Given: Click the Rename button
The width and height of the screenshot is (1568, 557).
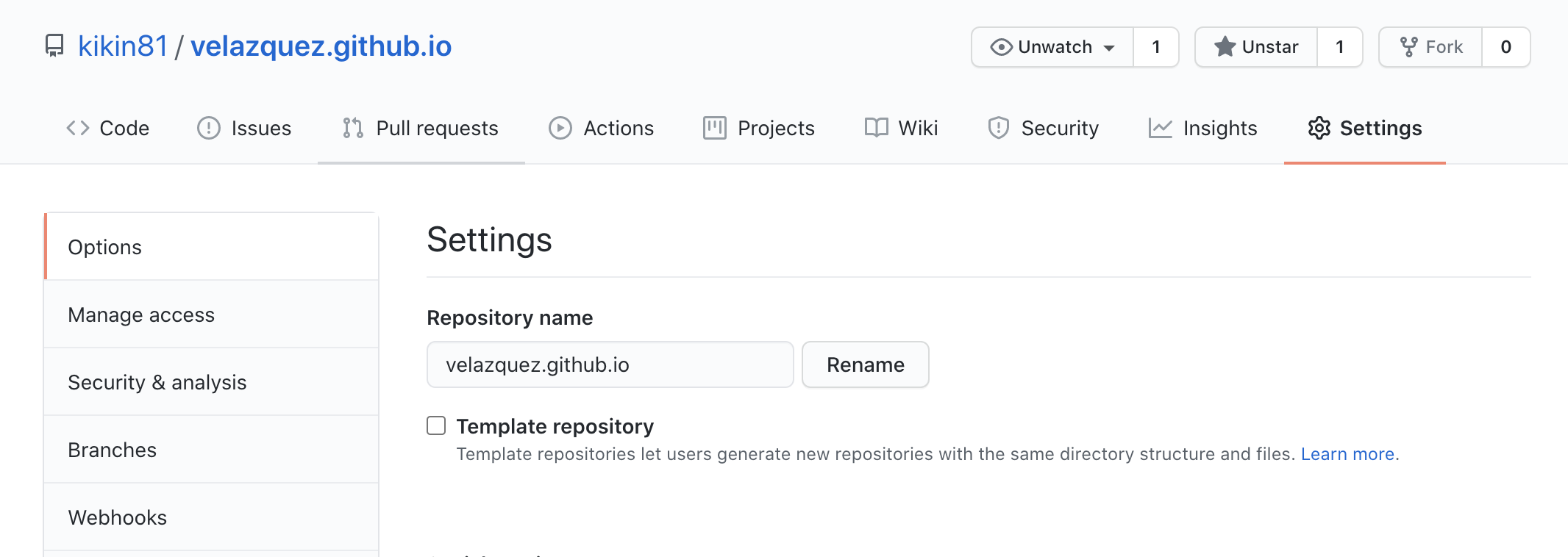Looking at the screenshot, I should pyautogui.click(x=866, y=364).
